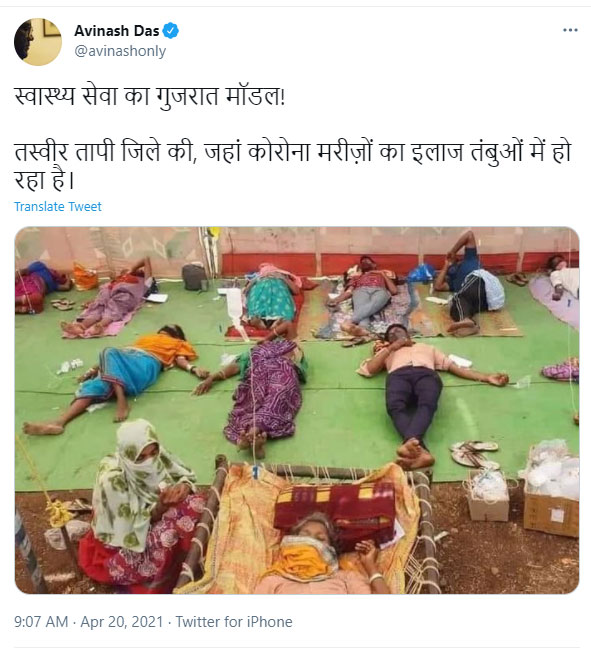Click the Hindi headline ending in गुजरात मॉडल!
The height and width of the screenshot is (653, 591).
tap(150, 97)
